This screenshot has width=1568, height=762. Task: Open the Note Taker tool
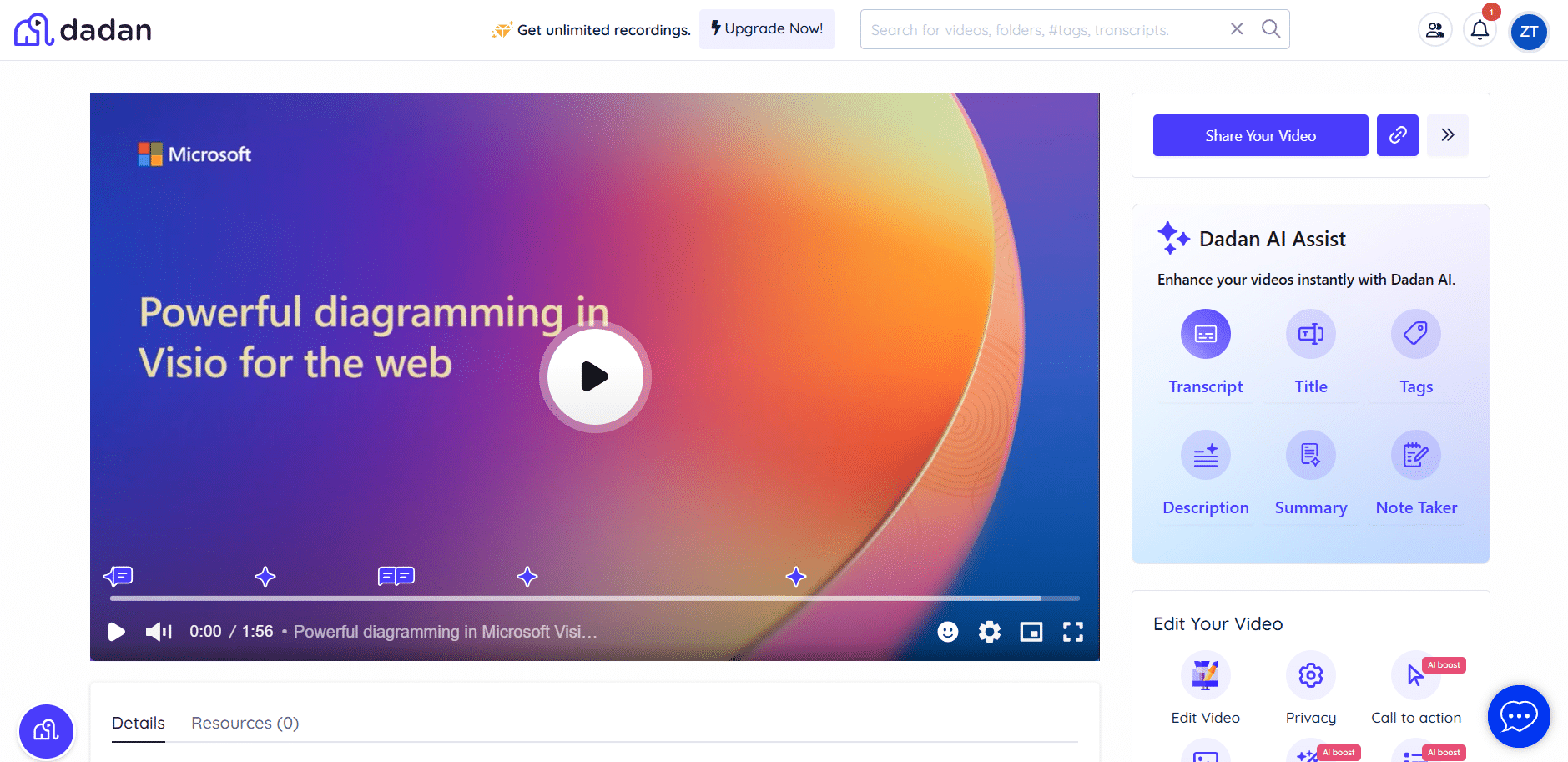pos(1415,454)
